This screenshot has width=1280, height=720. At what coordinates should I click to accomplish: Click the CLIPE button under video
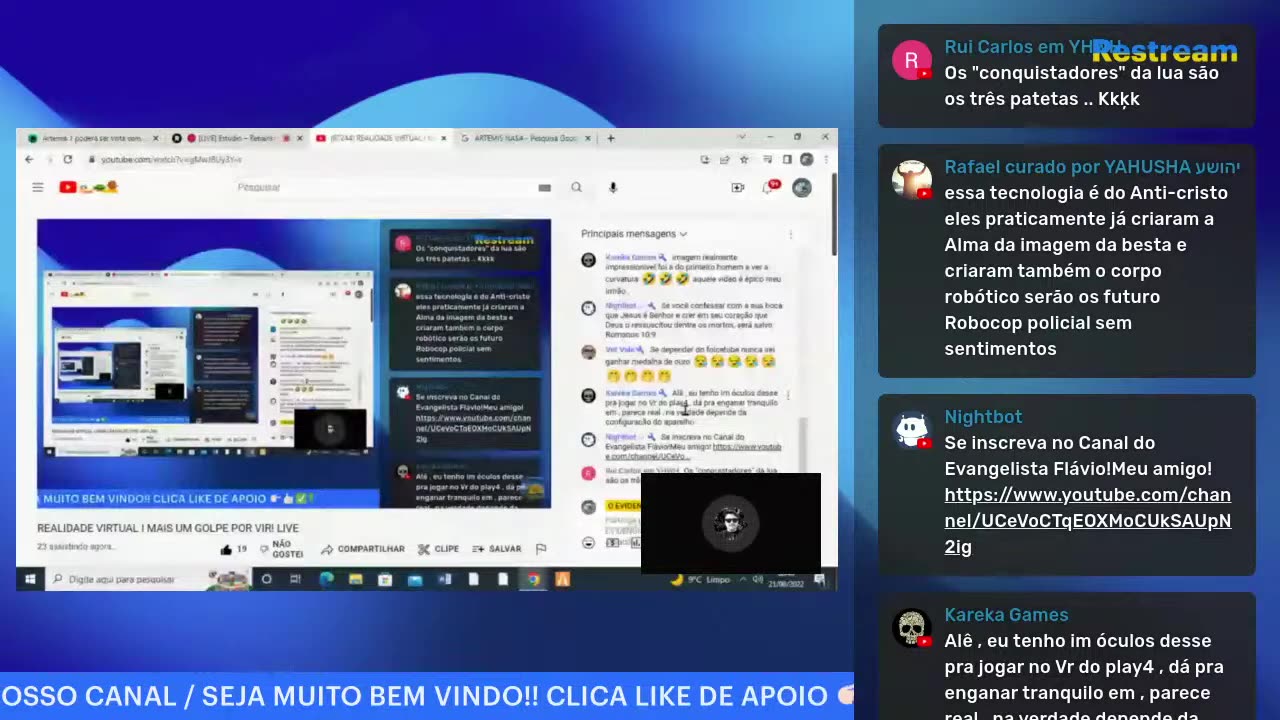click(x=438, y=549)
